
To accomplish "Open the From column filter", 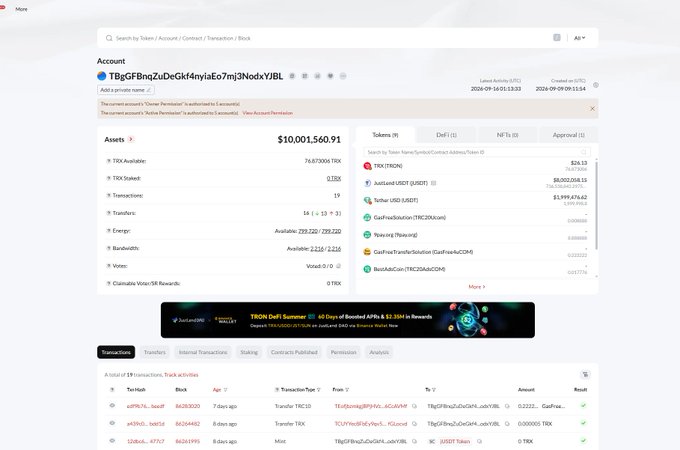I will (347, 390).
